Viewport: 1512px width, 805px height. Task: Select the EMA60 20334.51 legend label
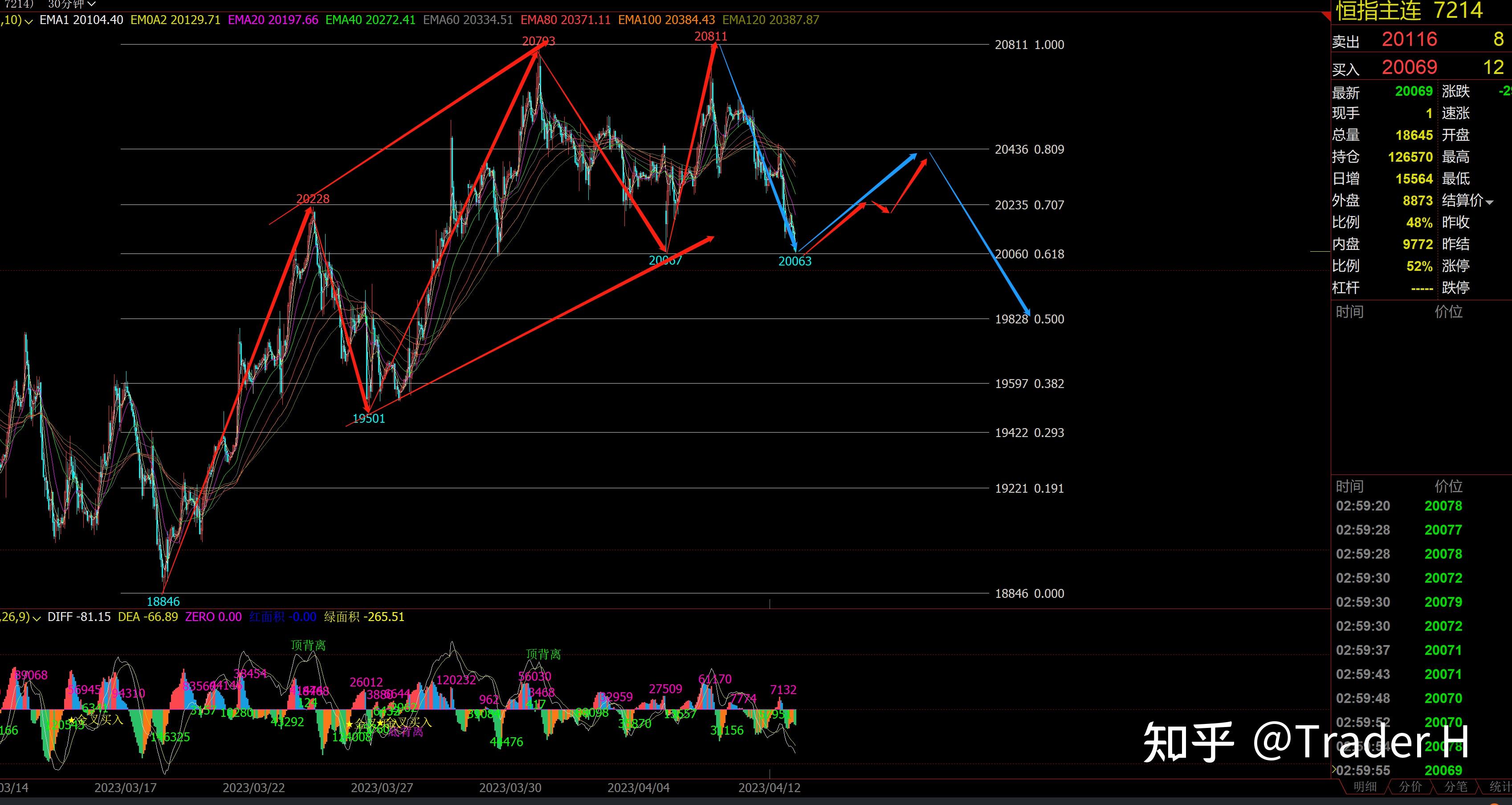pyautogui.click(x=468, y=20)
